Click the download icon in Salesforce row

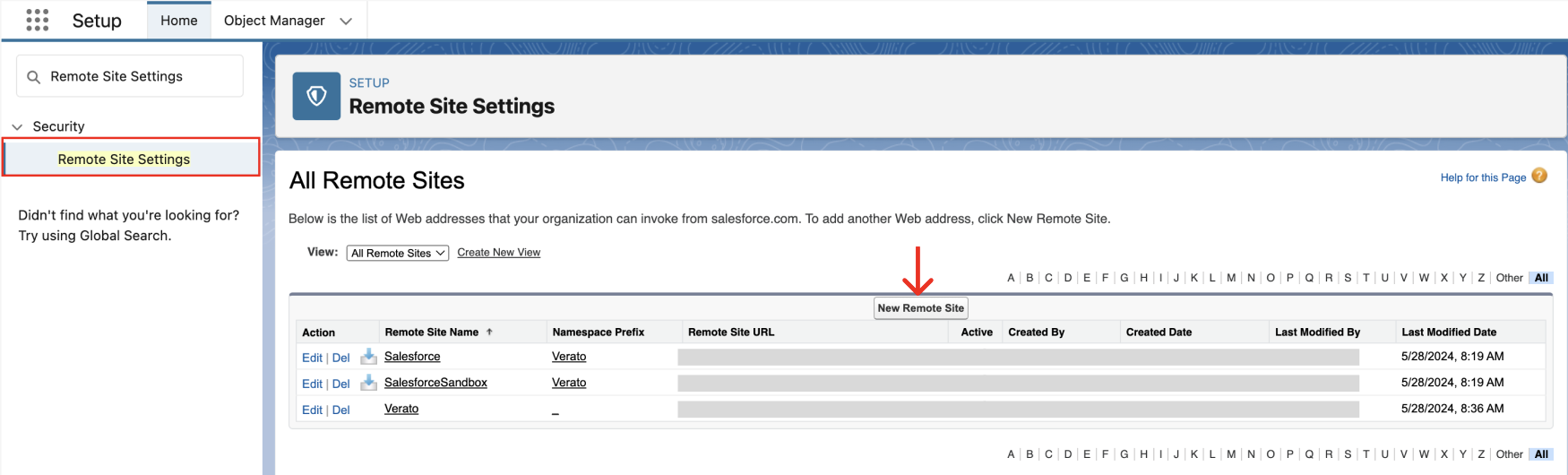click(x=368, y=357)
